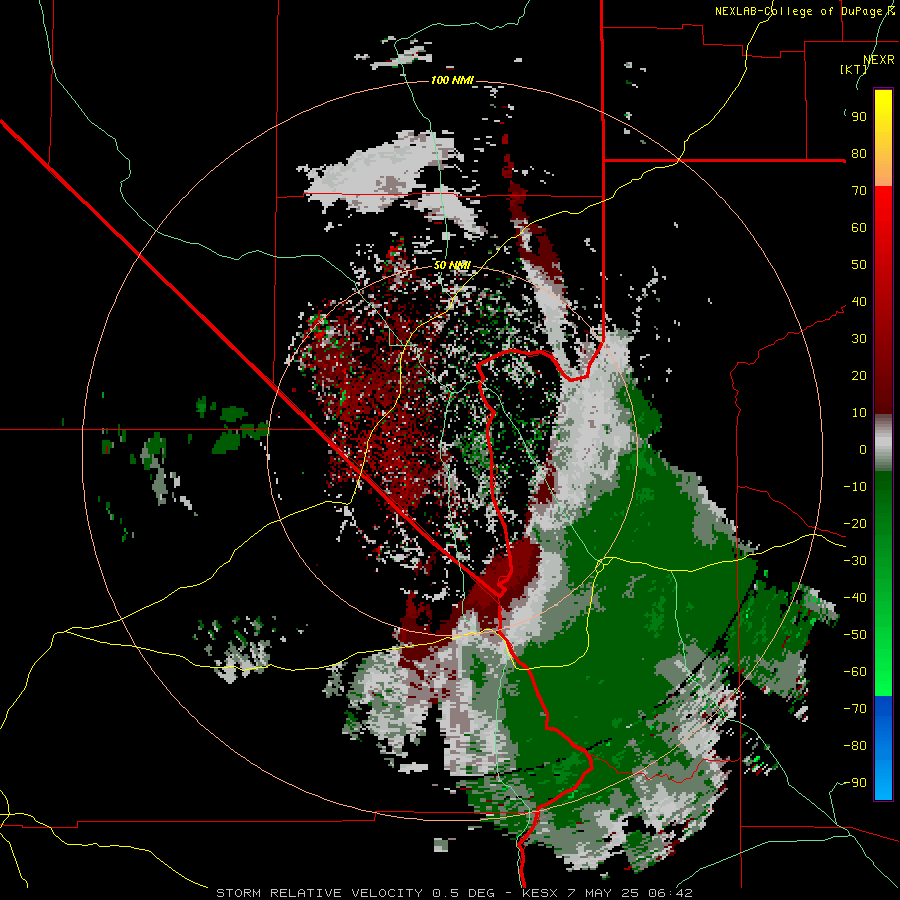Image resolution: width=900 pixels, height=900 pixels.
Task: Click the 100 NMI range ring label
Action: coord(452,80)
